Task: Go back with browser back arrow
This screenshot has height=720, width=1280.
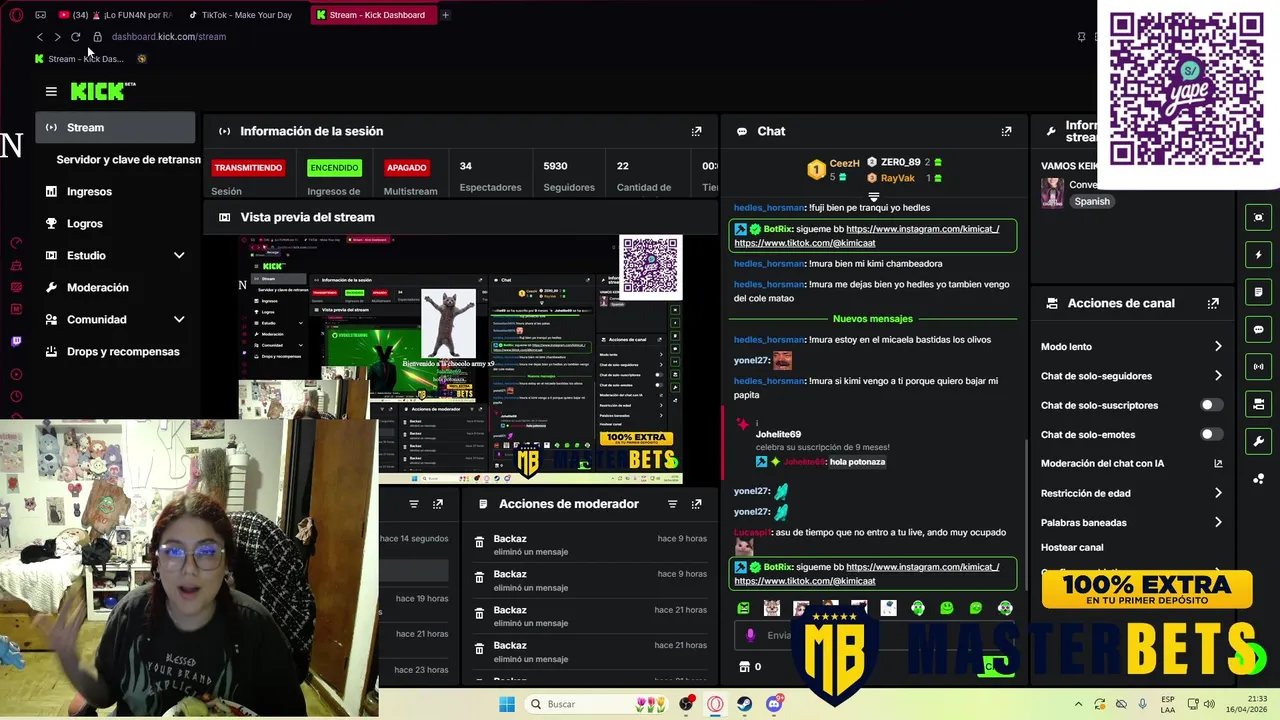Action: point(40,37)
